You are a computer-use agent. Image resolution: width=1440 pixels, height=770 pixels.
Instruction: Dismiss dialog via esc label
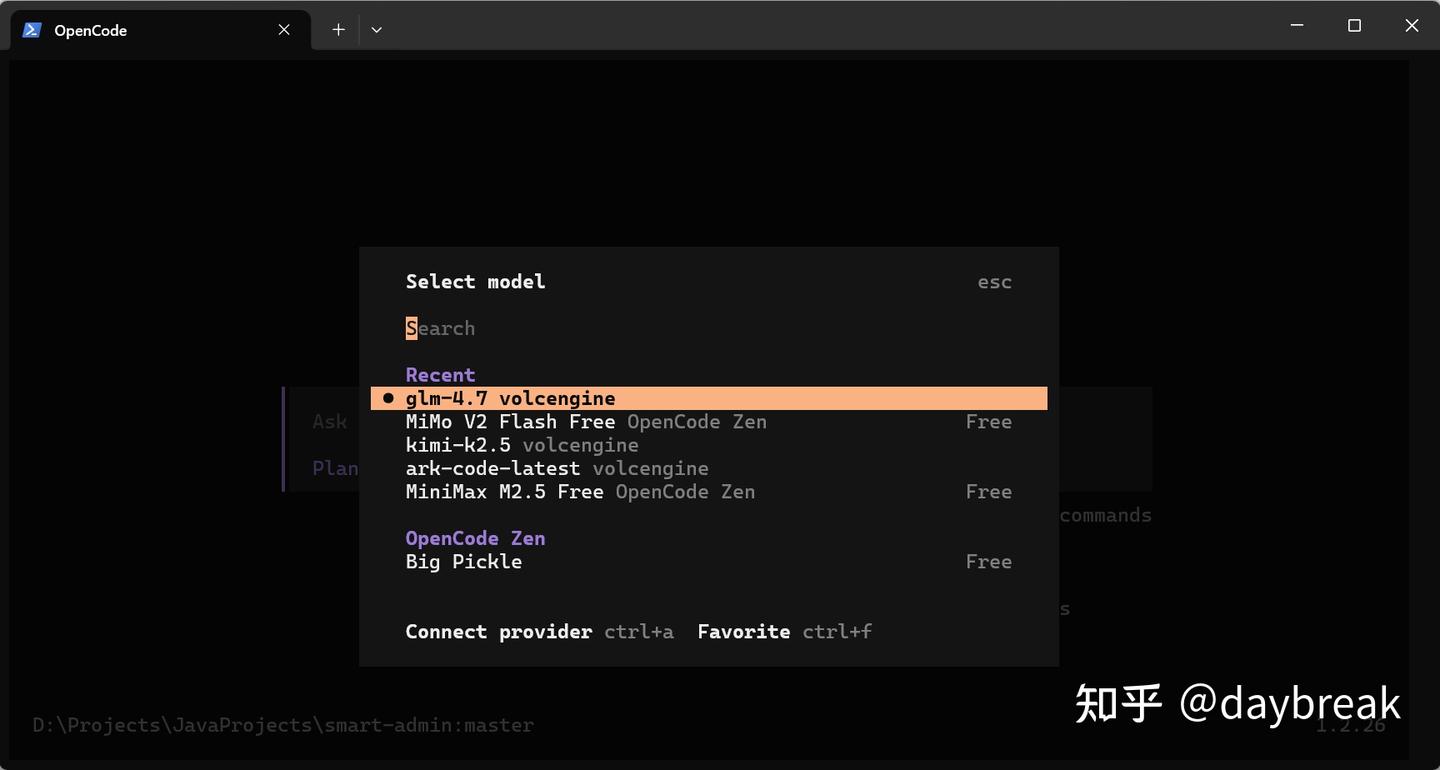point(994,282)
